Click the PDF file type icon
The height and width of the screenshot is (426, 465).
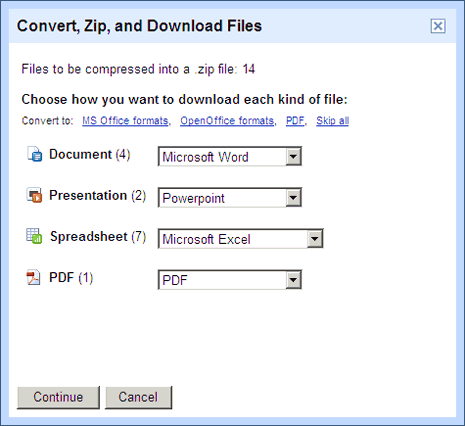click(x=33, y=277)
